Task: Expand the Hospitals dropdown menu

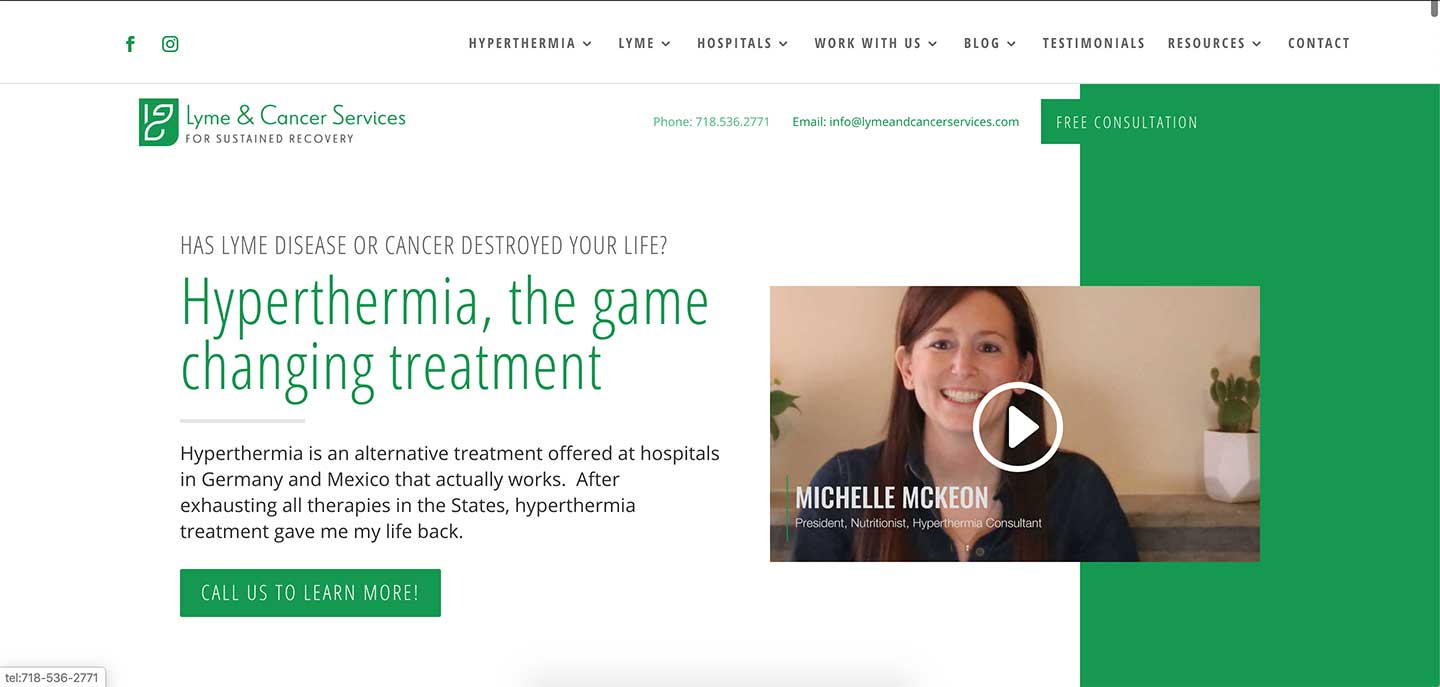Action: click(742, 43)
